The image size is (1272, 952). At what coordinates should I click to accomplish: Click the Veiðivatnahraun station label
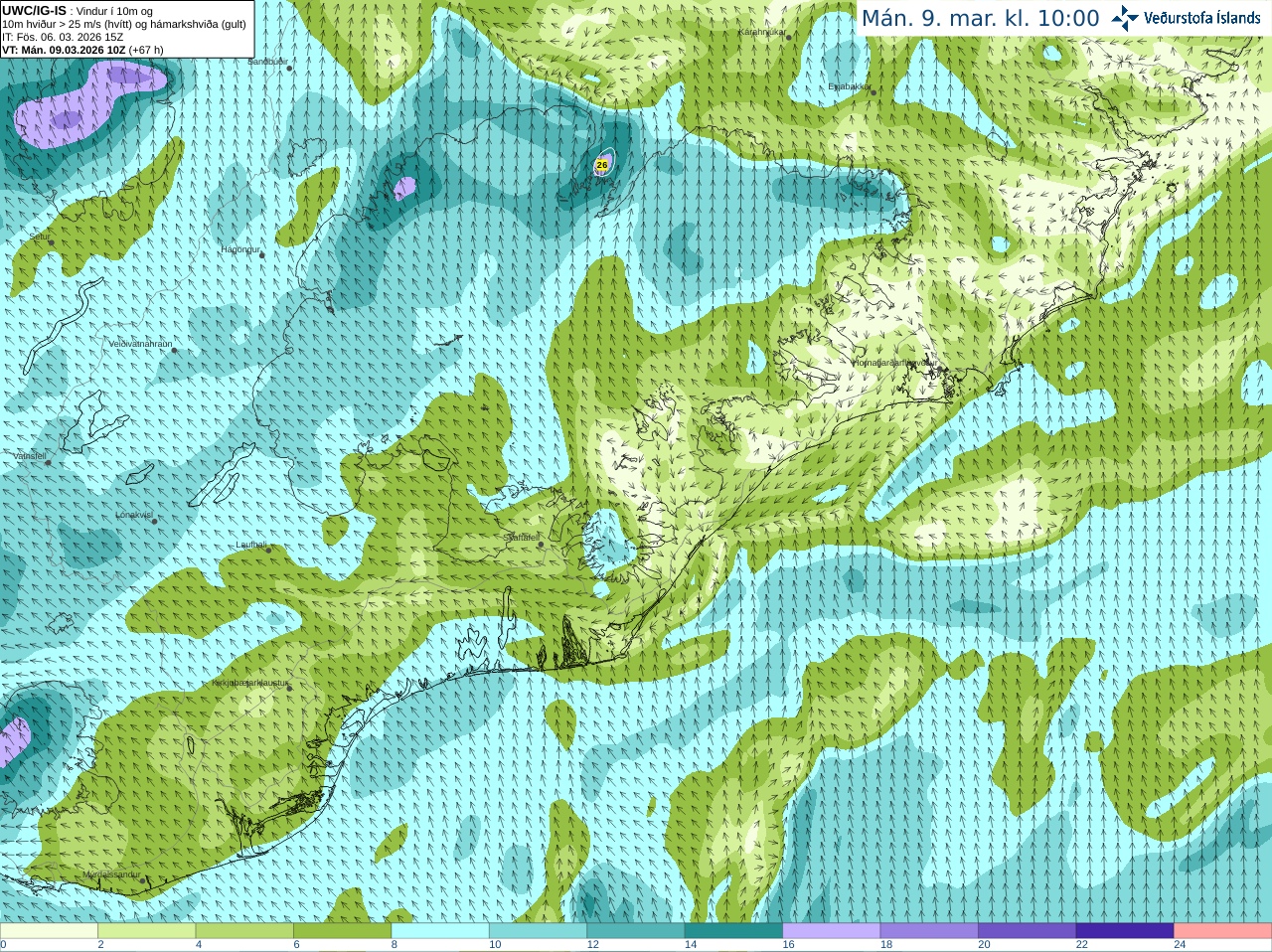pyautogui.click(x=140, y=344)
